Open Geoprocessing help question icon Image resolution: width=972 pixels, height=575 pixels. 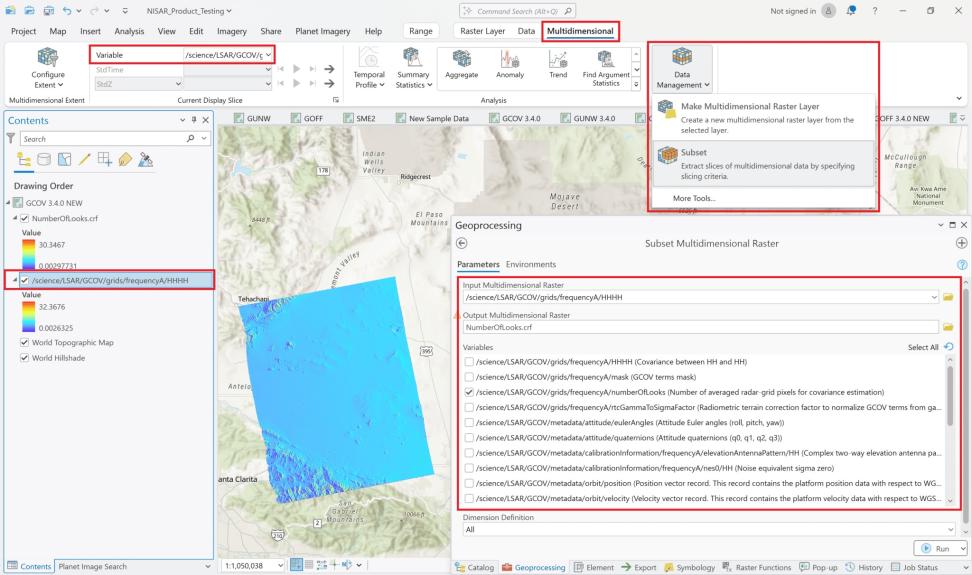point(962,265)
